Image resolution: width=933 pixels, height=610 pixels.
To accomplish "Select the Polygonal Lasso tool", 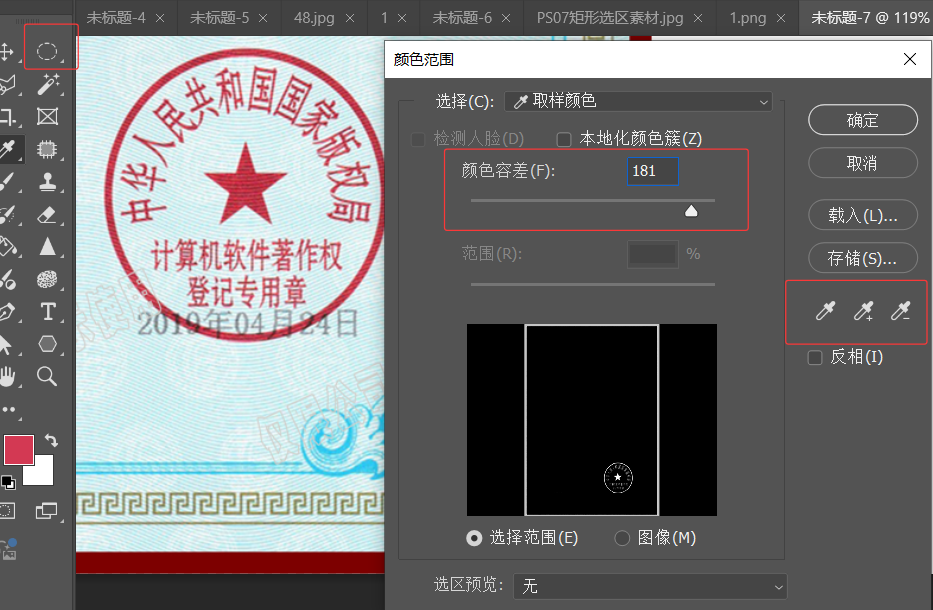I will tap(7, 85).
